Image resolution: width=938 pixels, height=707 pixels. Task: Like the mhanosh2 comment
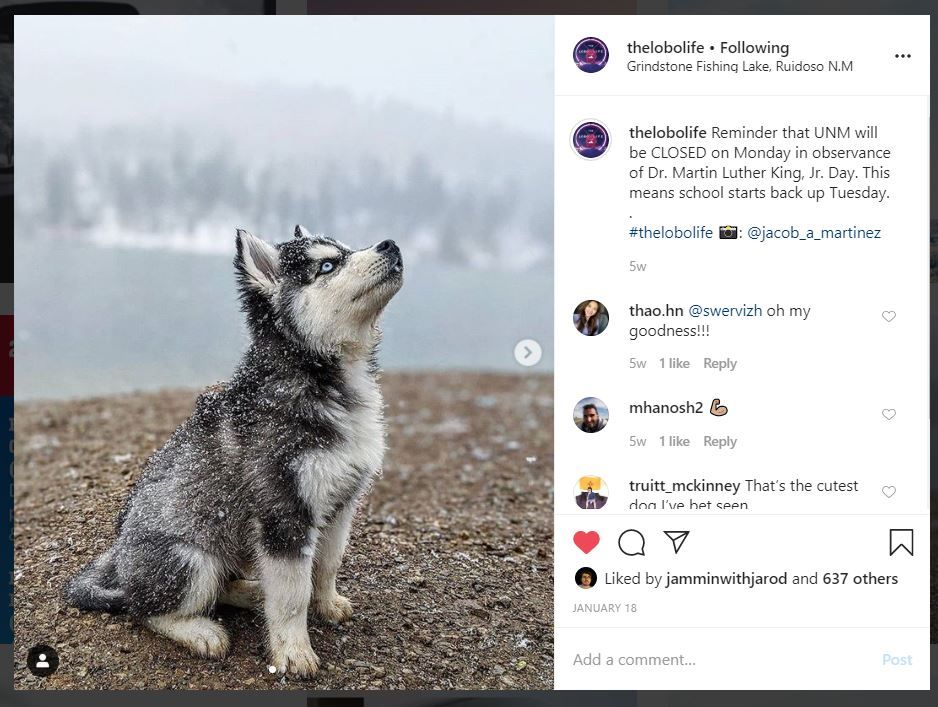pyautogui.click(x=888, y=414)
